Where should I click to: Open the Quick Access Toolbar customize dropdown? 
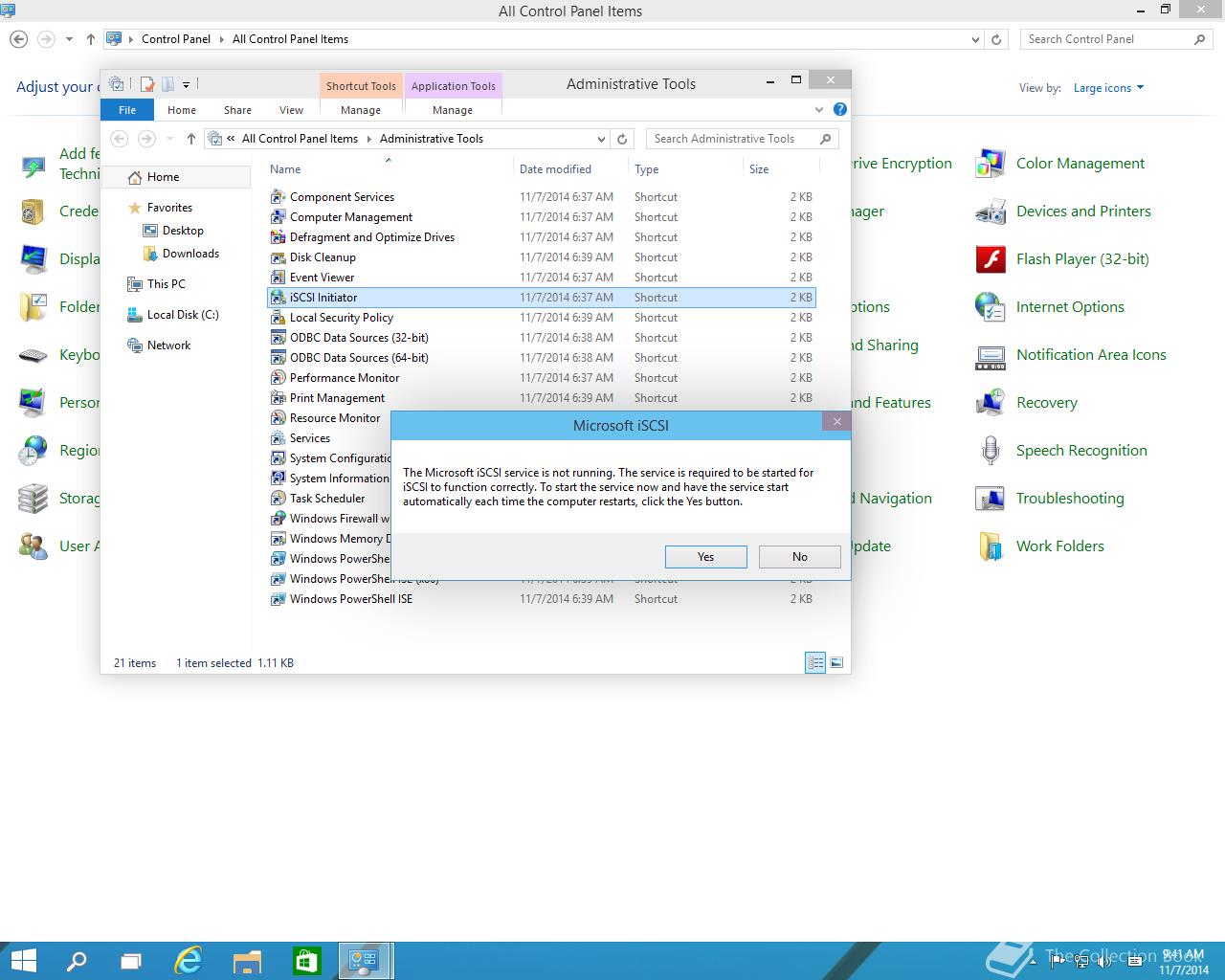point(186,84)
